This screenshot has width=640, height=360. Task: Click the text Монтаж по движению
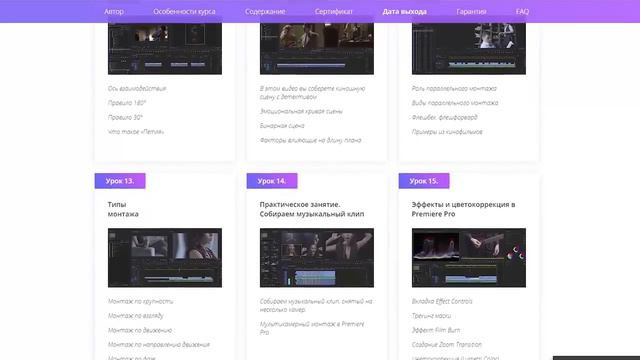[140, 330]
